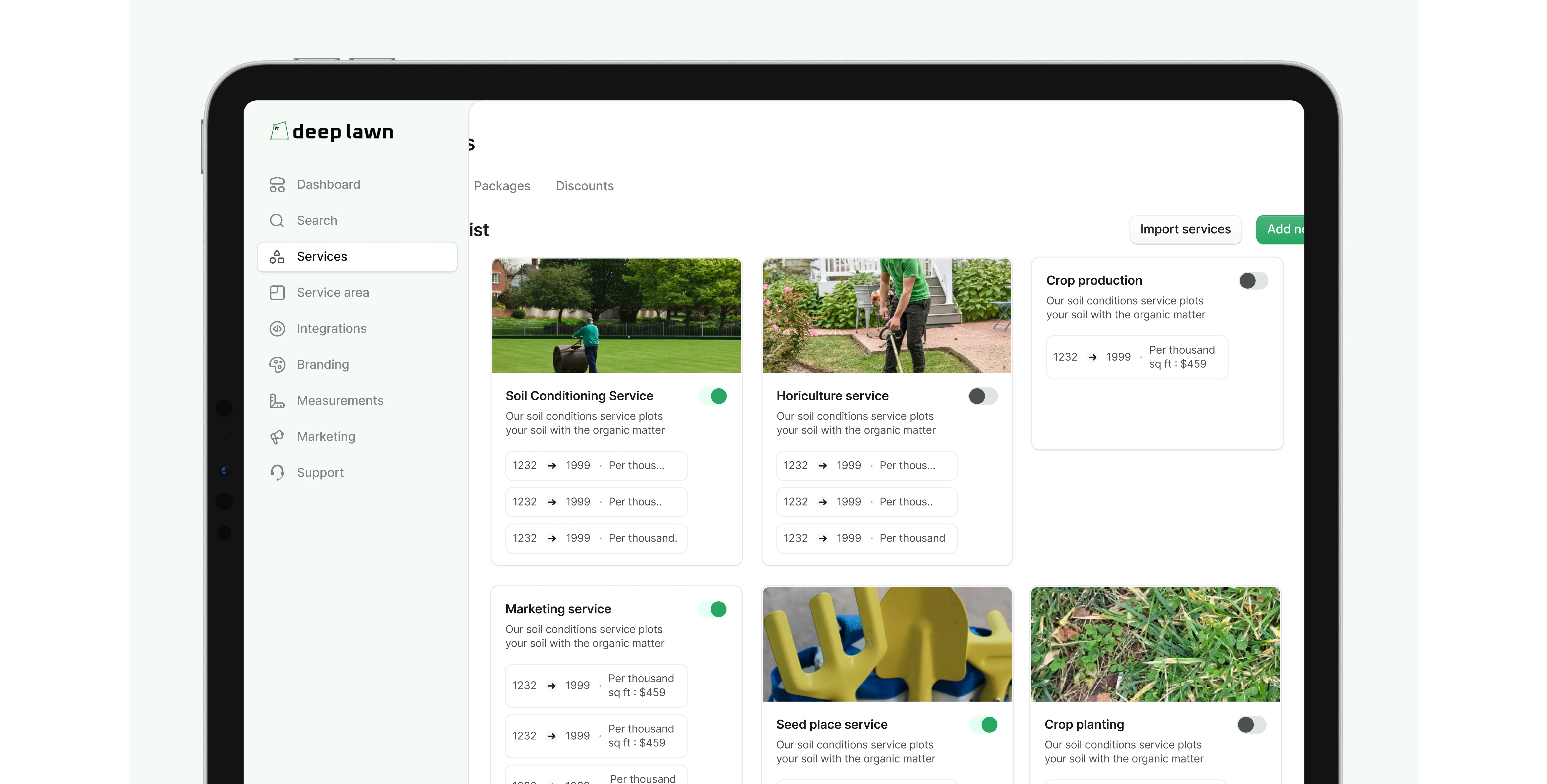Click the Support headset icon

[277, 473]
